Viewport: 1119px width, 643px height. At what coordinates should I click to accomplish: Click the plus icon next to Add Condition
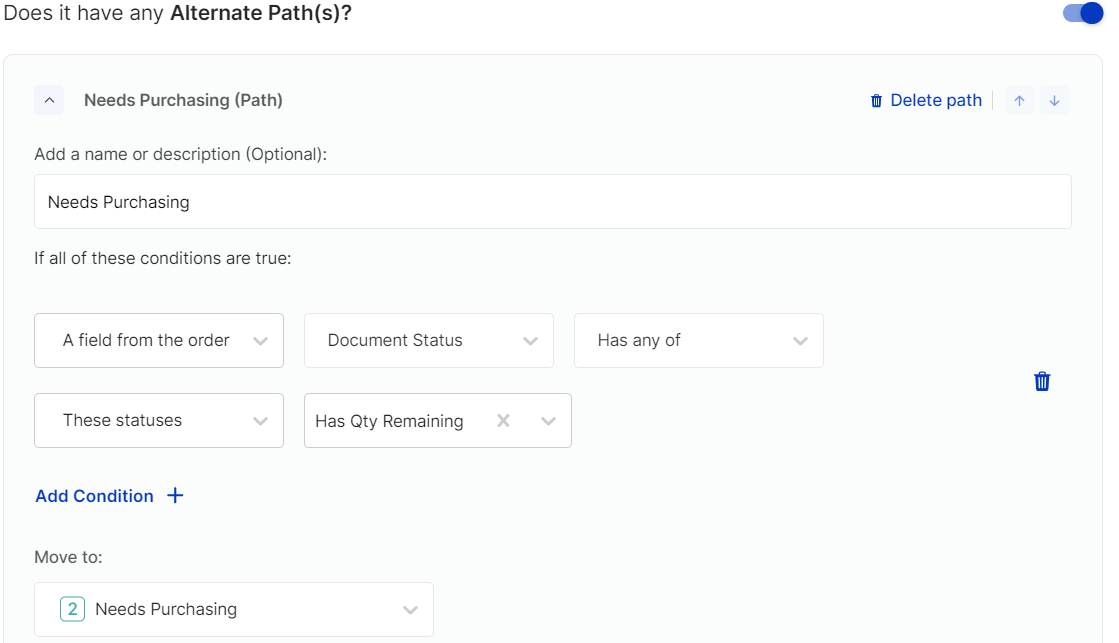[175, 496]
